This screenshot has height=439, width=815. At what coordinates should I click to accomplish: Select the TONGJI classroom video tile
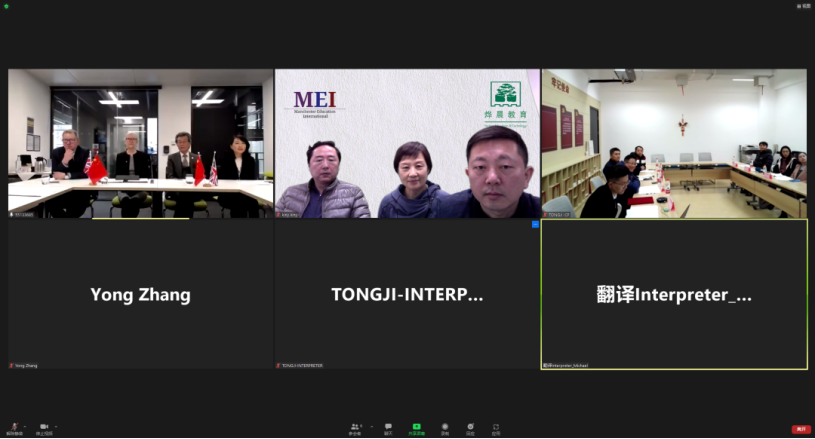tap(674, 143)
